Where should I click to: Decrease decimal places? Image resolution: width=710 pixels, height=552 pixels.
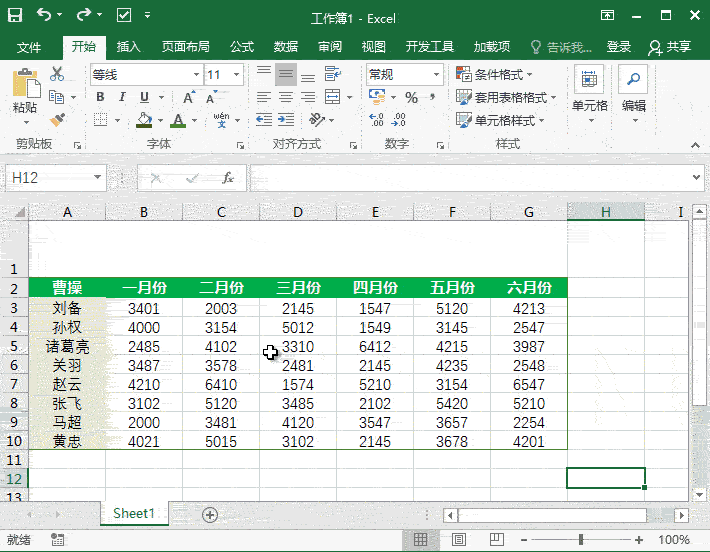pyautogui.click(x=398, y=120)
